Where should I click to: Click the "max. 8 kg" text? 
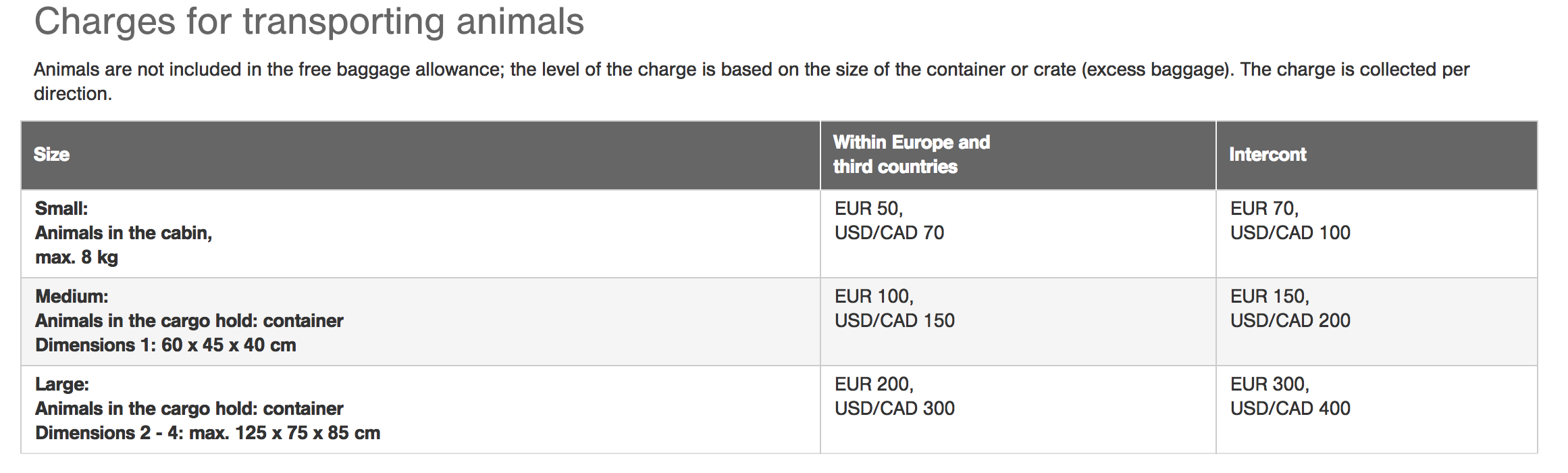tap(76, 257)
